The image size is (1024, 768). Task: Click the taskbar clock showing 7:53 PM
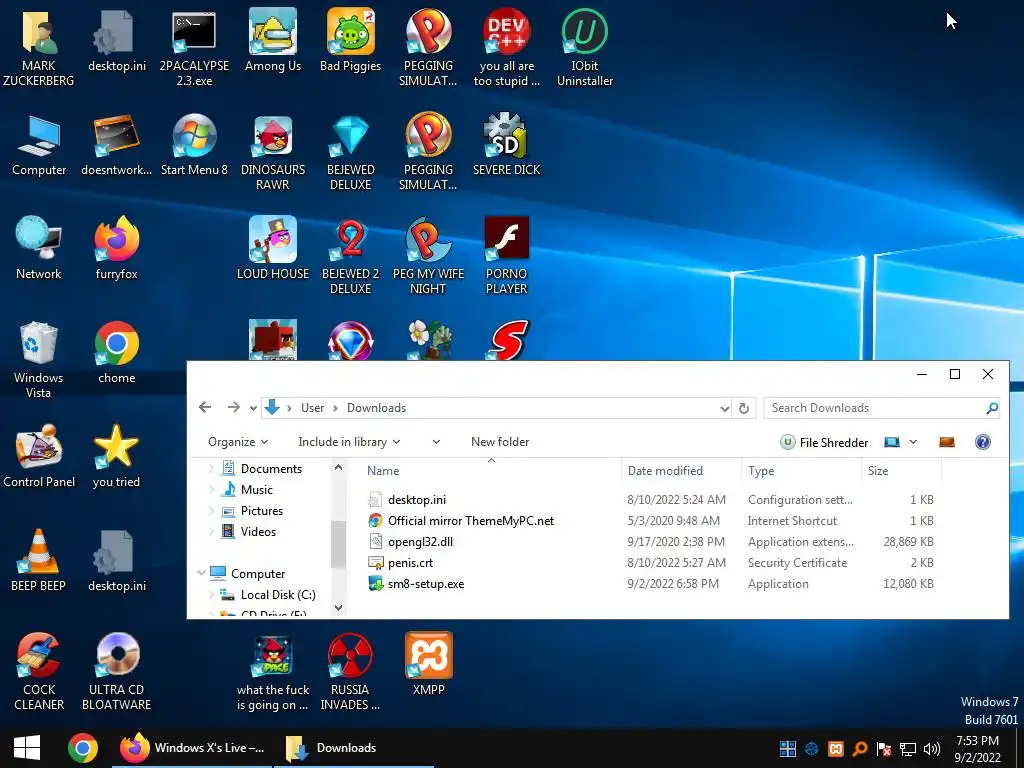click(977, 749)
